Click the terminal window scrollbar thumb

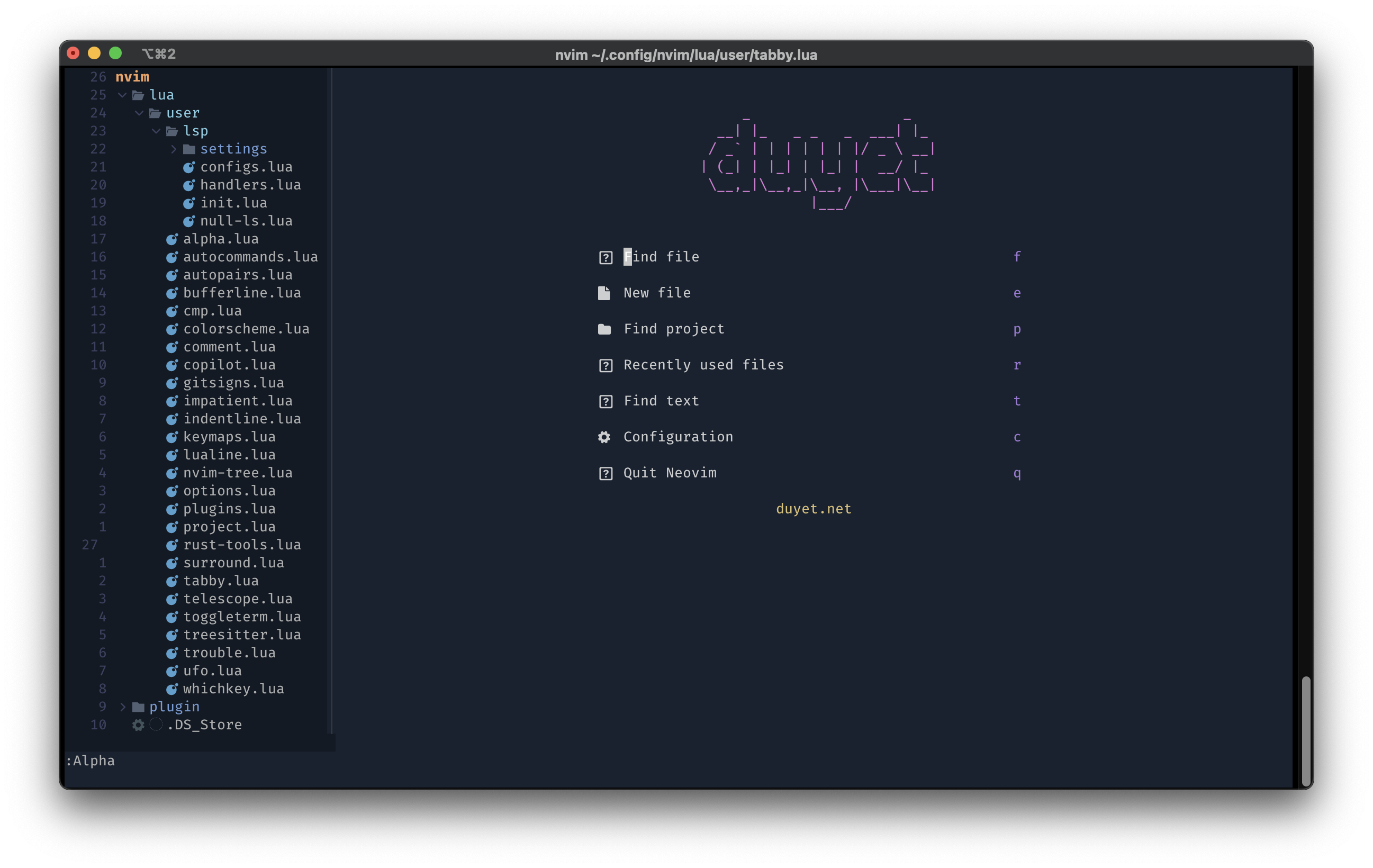point(1306,731)
